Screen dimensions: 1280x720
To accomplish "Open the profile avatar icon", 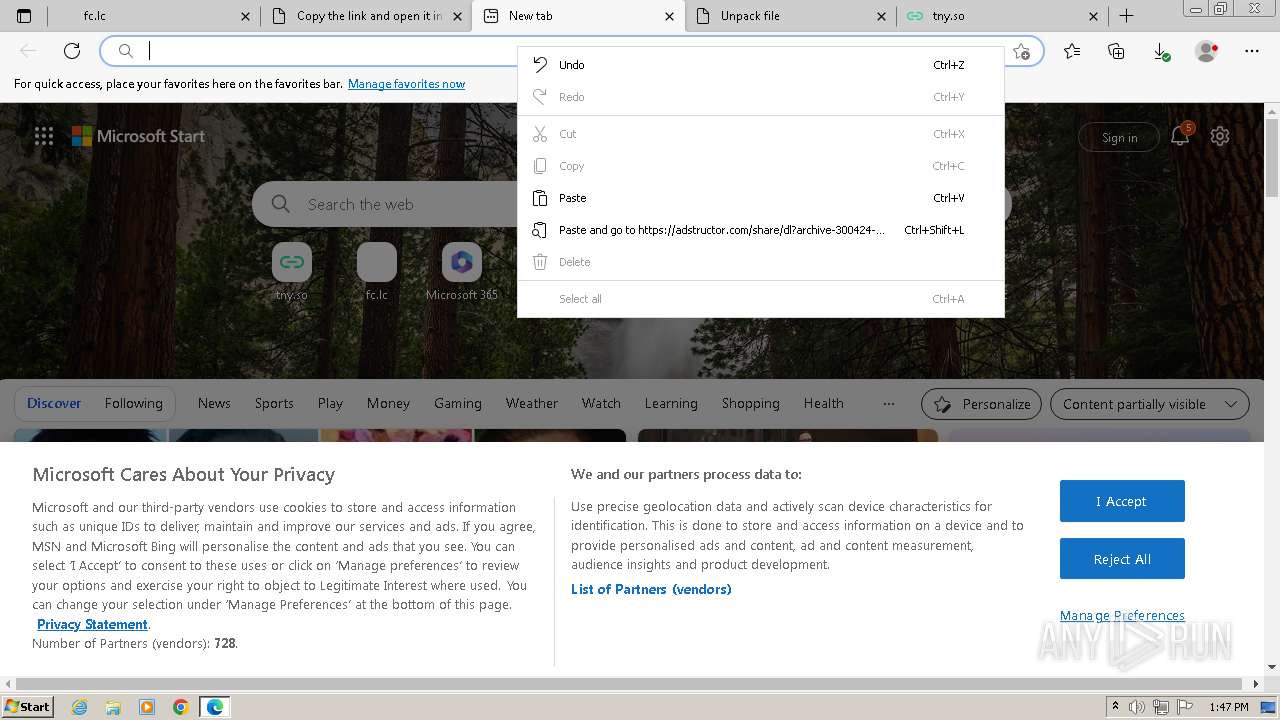I will [x=1207, y=51].
